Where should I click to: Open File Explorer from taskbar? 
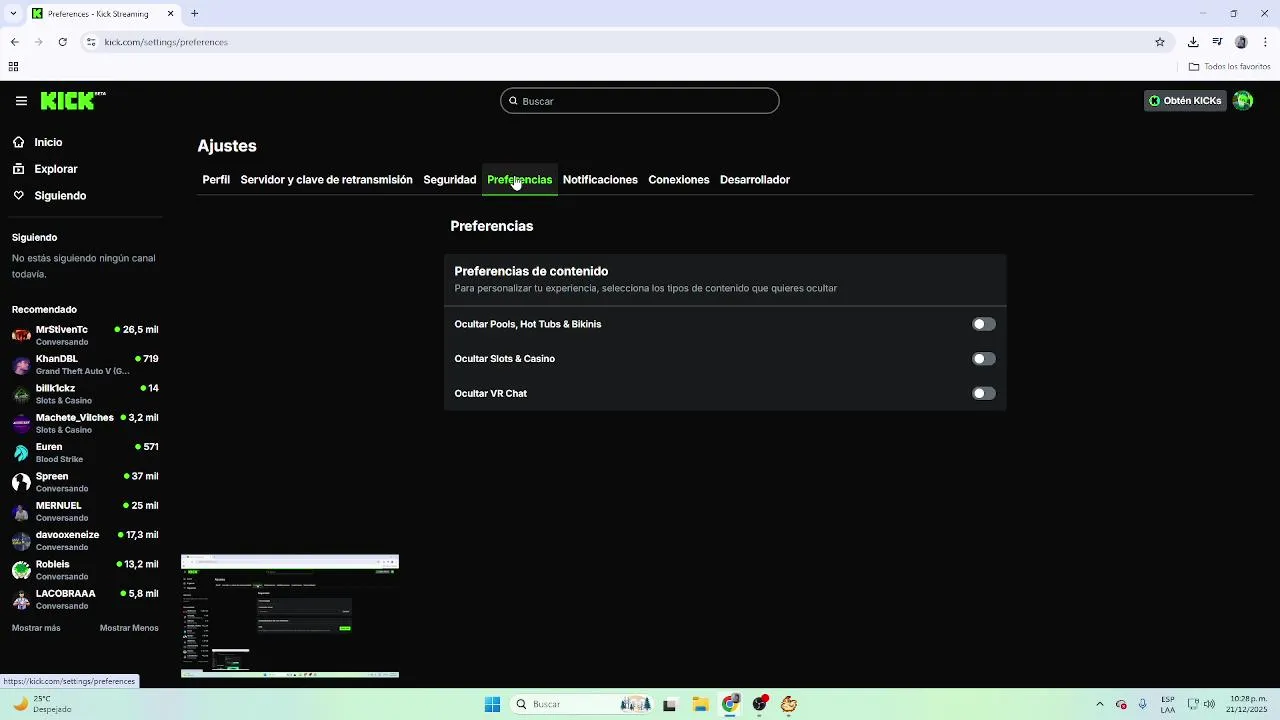pyautogui.click(x=700, y=704)
